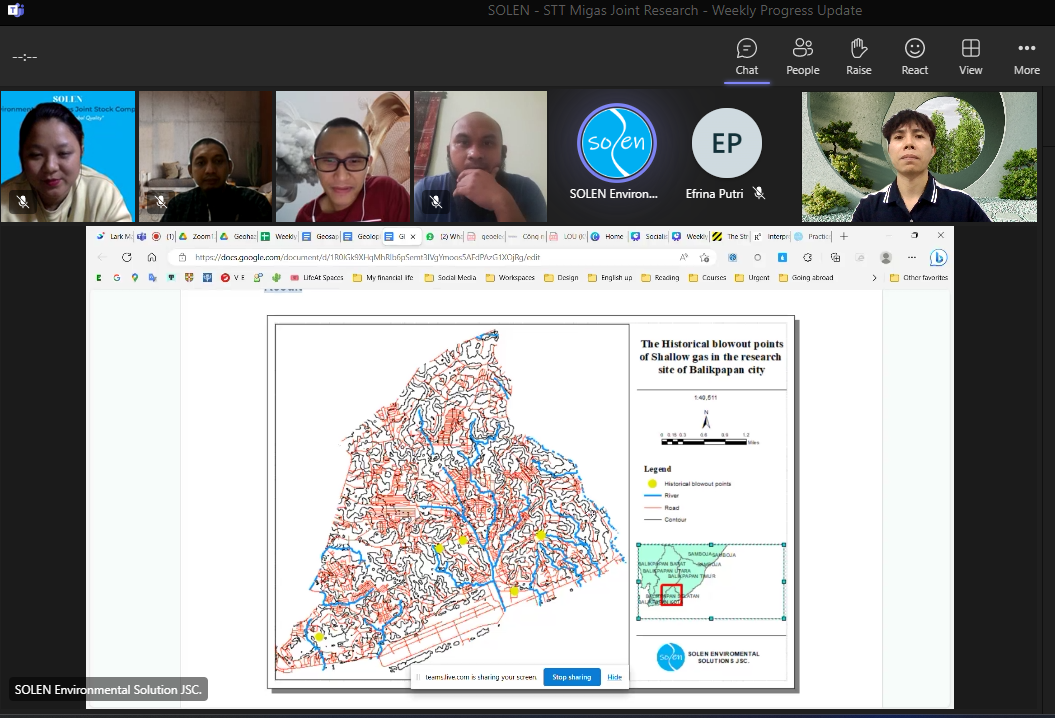Open the Other favorites folder
Image resolution: width=1055 pixels, height=718 pixels.
coord(919,278)
